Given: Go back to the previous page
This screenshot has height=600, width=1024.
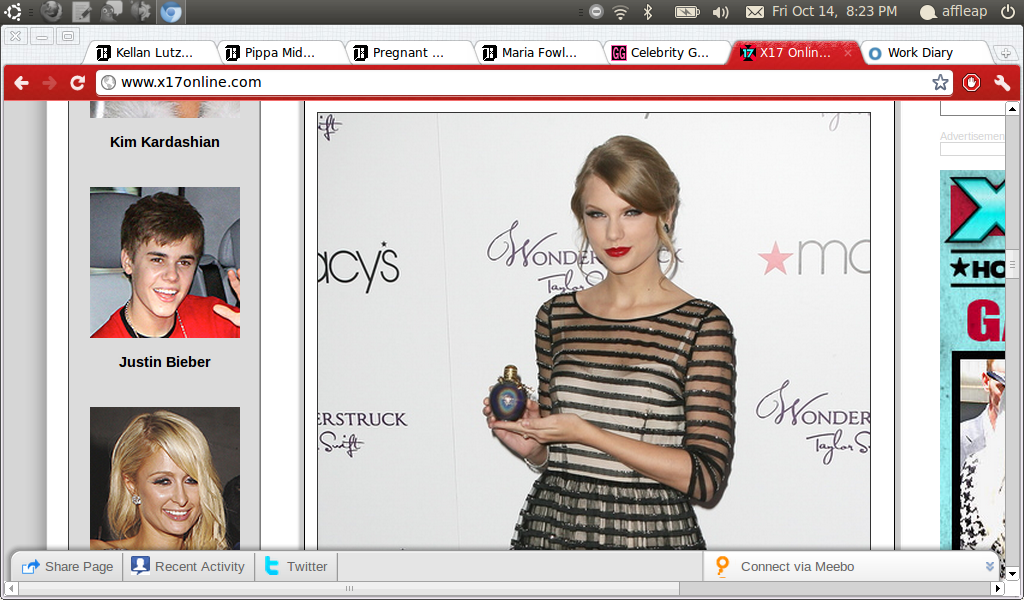Looking at the screenshot, I should pos(22,82).
